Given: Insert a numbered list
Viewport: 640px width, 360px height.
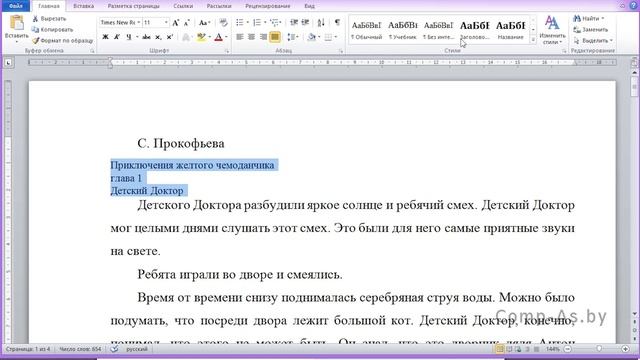Looking at the screenshot, I should [x=257, y=22].
